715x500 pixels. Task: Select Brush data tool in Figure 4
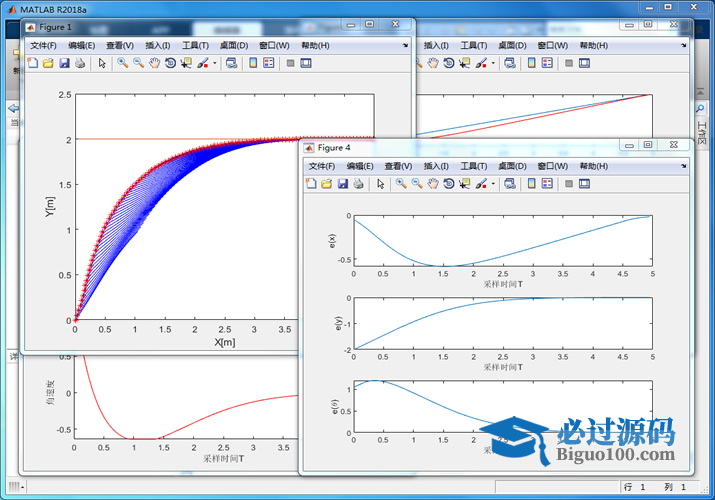[x=481, y=184]
